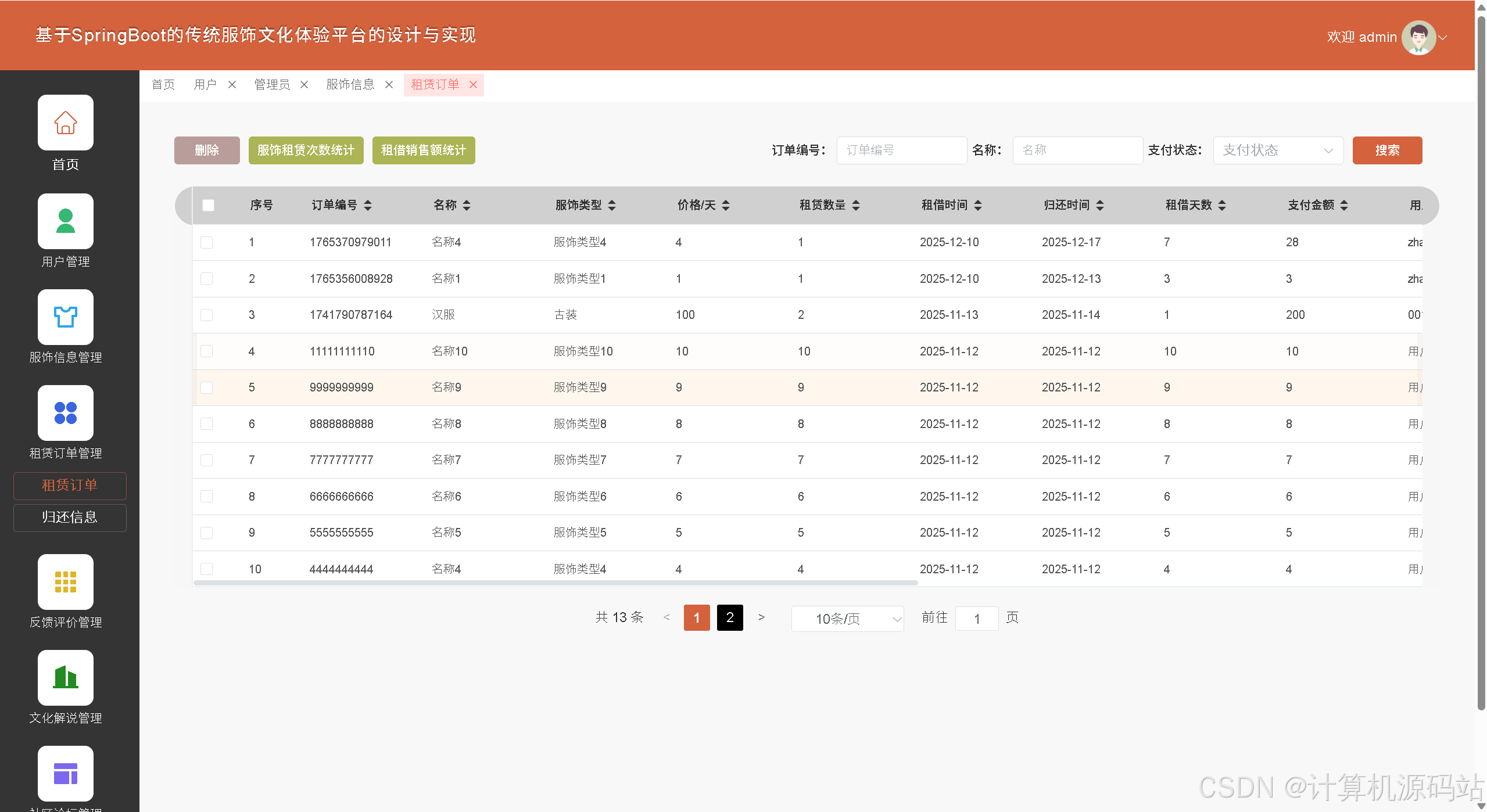Close the 服饰信息 tab with X

389,85
